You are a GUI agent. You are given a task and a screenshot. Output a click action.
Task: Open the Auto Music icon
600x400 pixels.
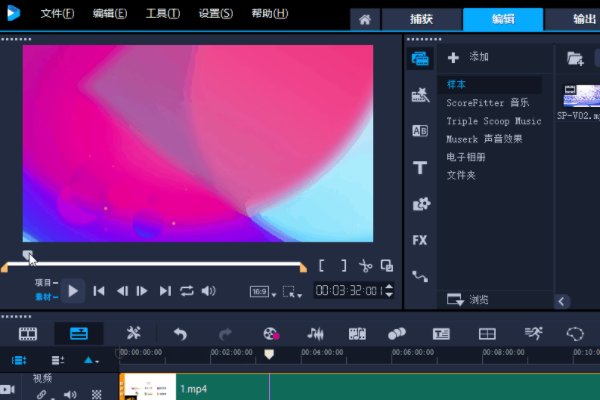tap(357, 334)
